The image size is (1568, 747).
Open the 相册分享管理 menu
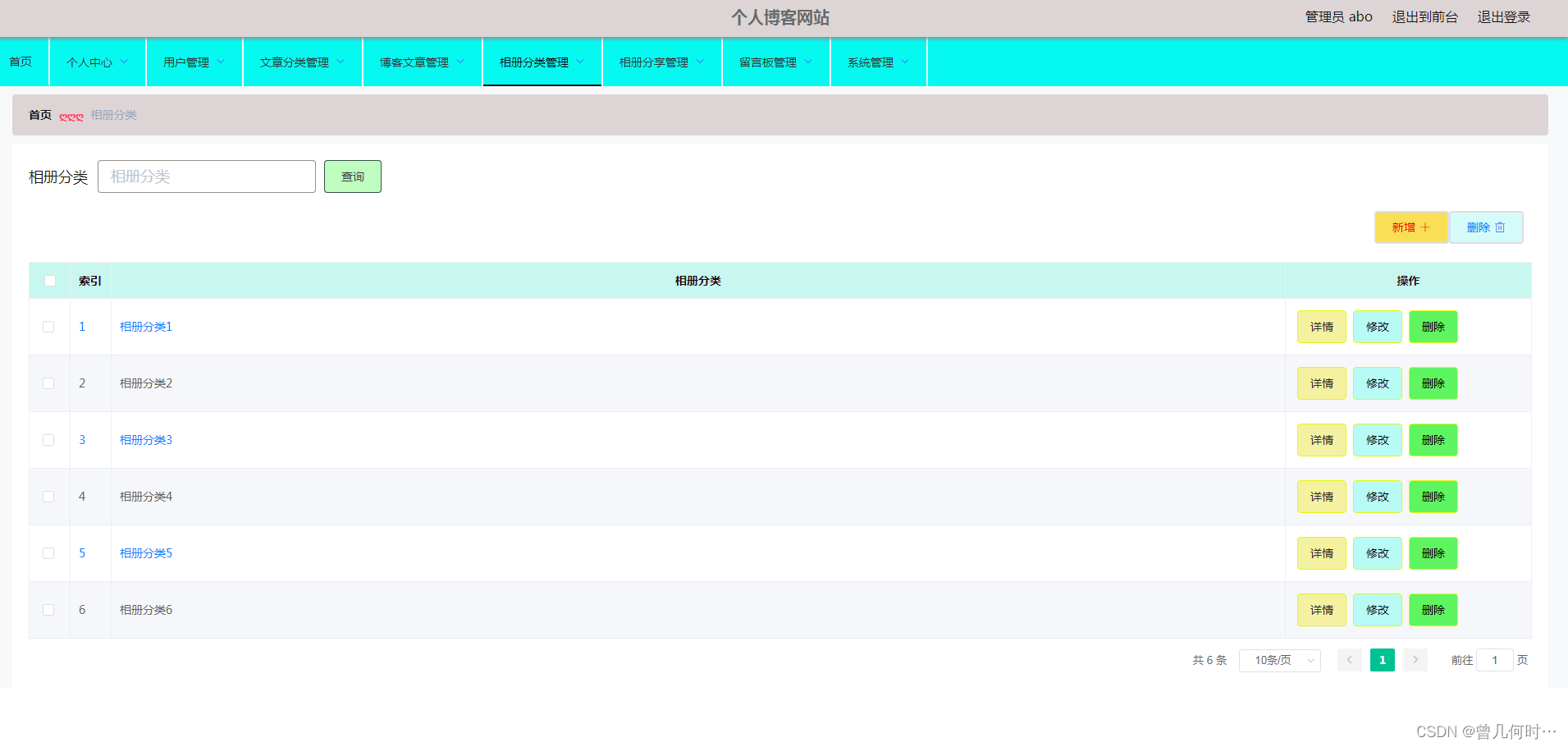(662, 62)
